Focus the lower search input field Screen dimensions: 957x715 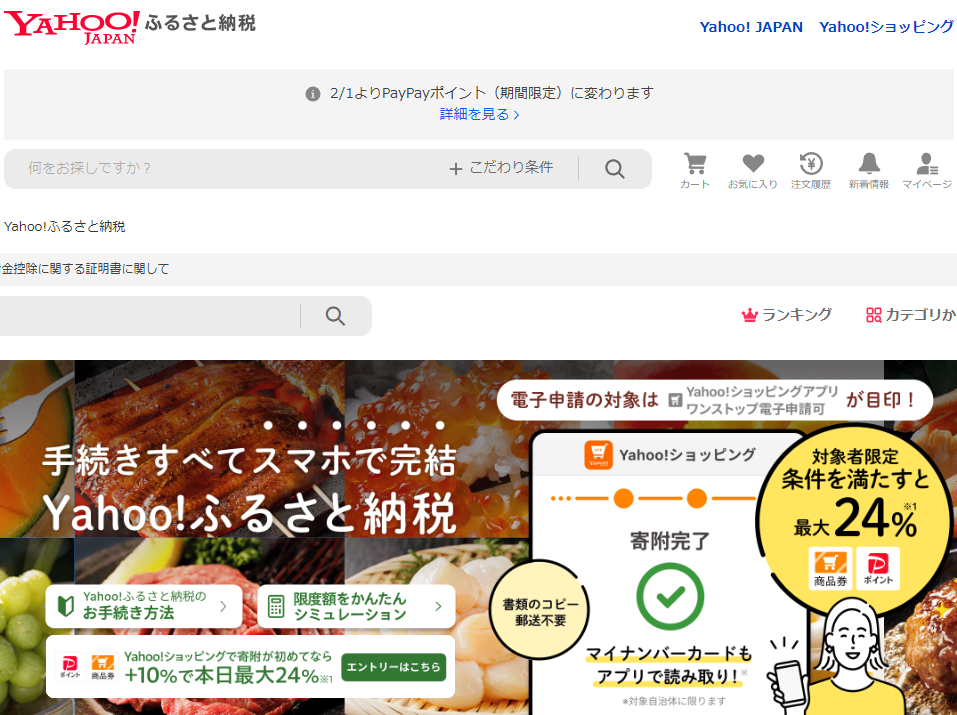[x=150, y=316]
